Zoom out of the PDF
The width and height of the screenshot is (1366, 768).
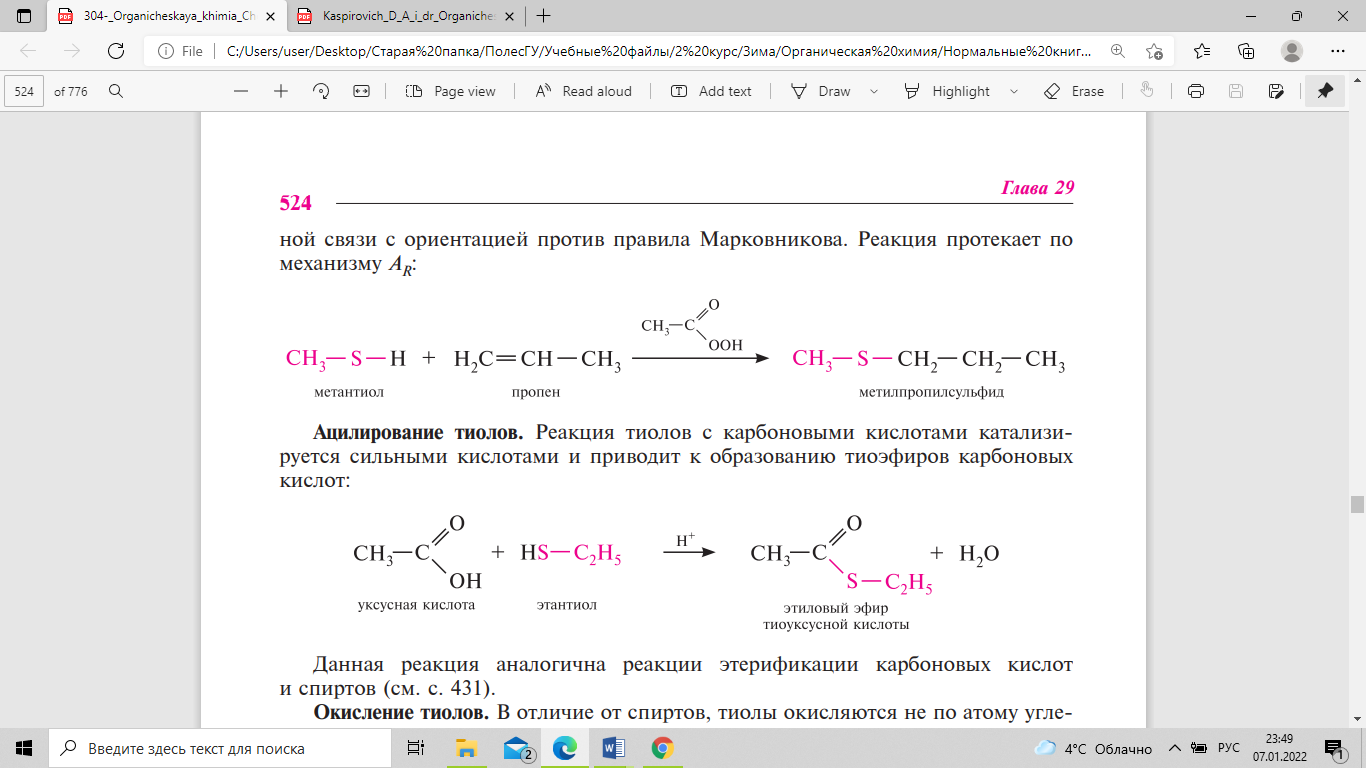click(240, 91)
